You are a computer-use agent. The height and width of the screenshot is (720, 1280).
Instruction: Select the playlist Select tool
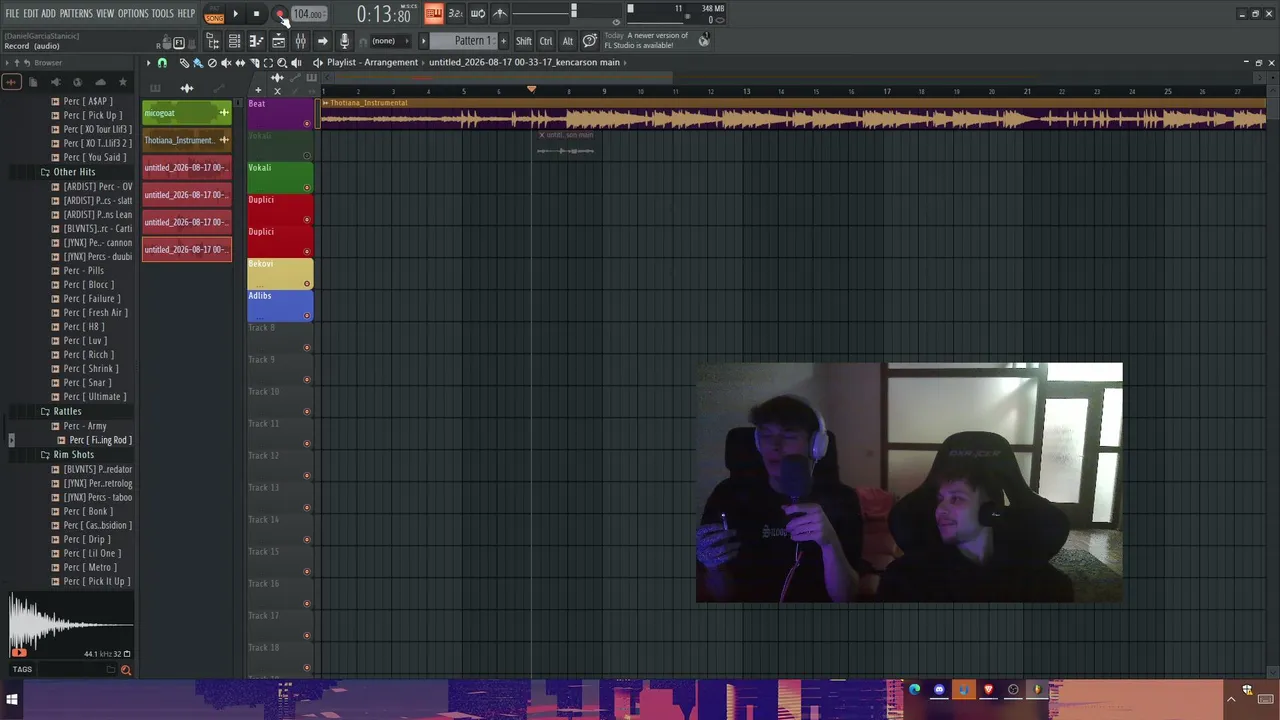(x=268, y=63)
